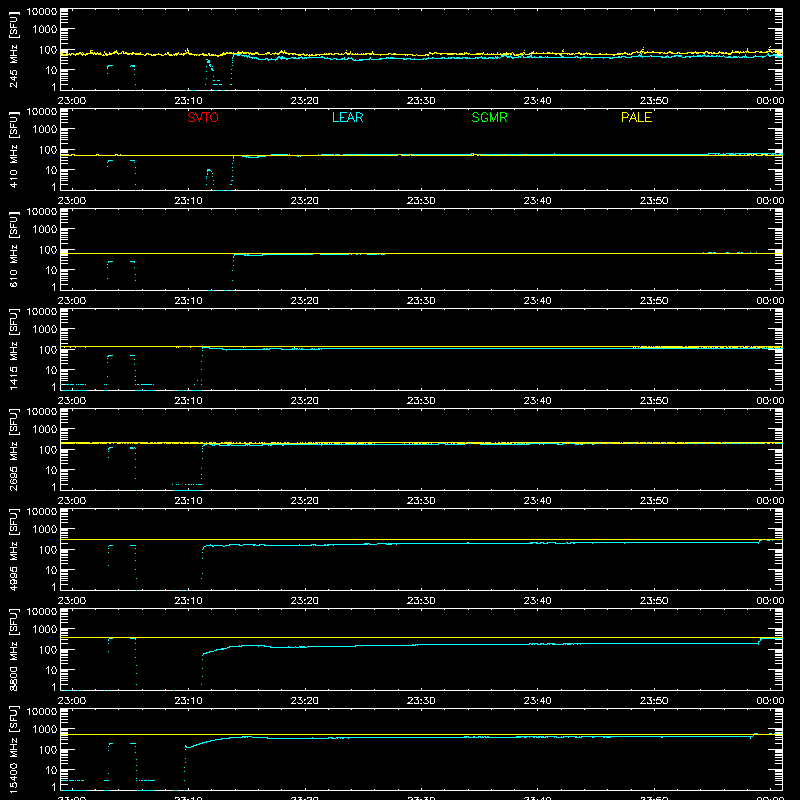800x800 pixels.
Task: Click the 23:30 time label under 1415 MHz plot
Action: tap(421, 401)
